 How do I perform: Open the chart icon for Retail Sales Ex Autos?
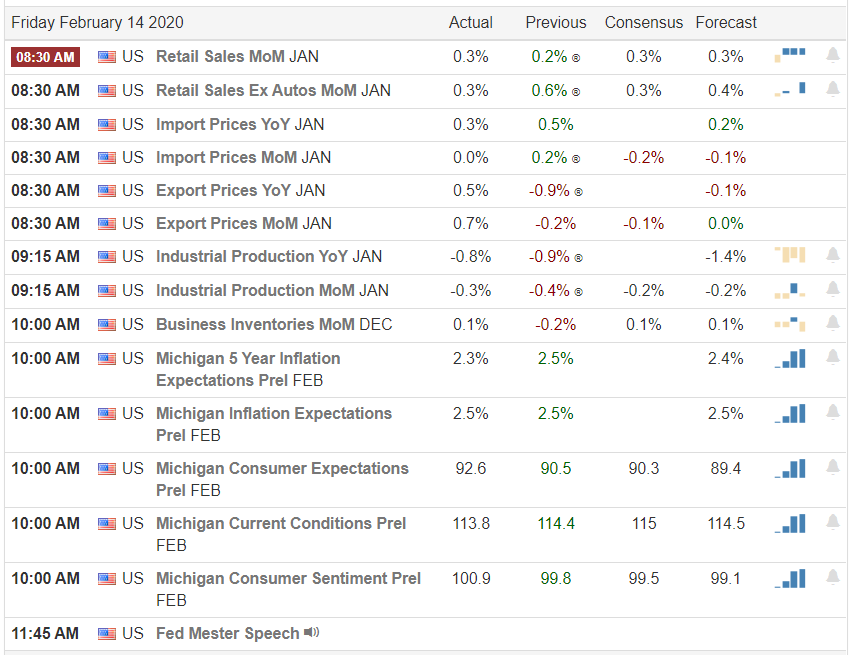pyautogui.click(x=790, y=90)
